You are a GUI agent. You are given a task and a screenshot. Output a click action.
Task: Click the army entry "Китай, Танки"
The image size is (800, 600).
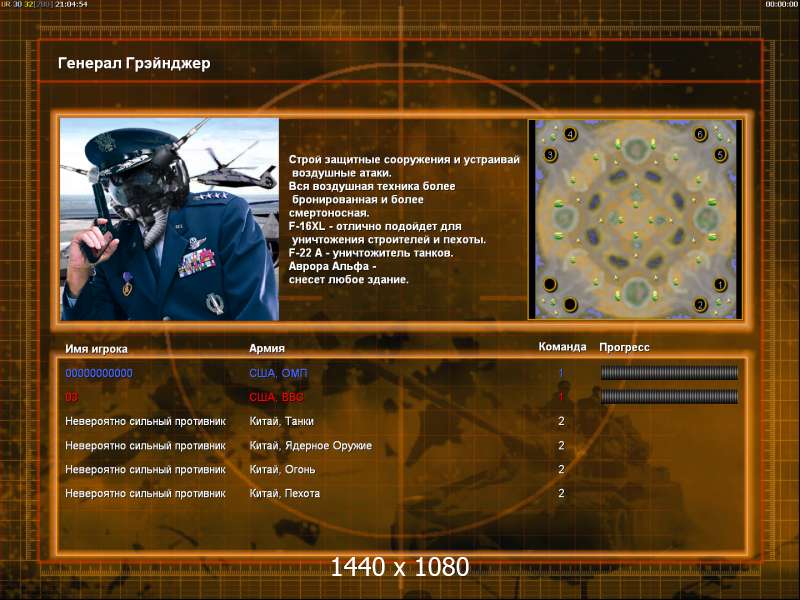click(282, 421)
